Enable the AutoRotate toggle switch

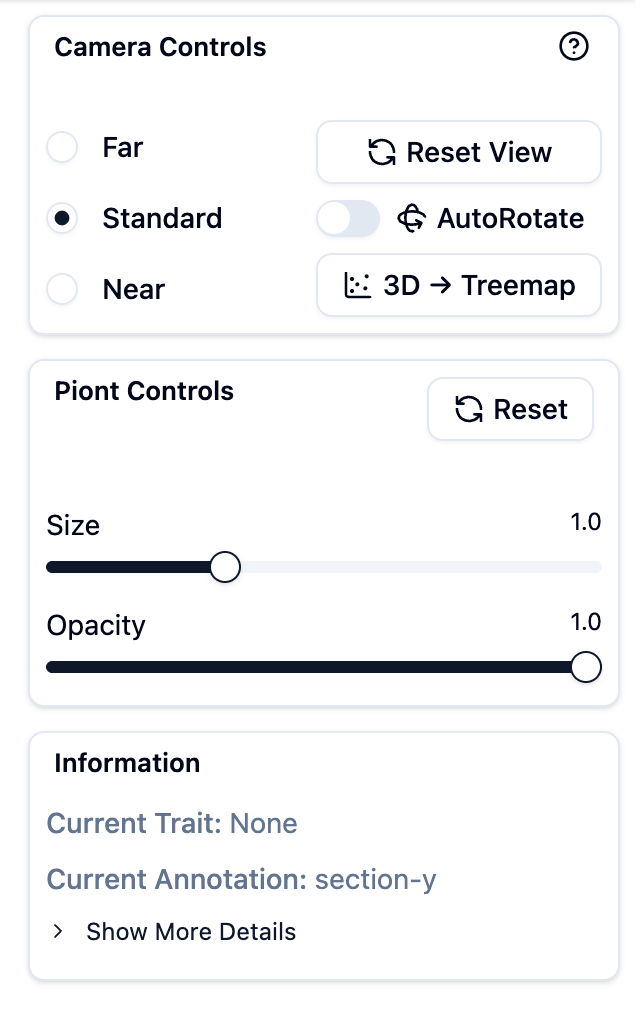347,218
